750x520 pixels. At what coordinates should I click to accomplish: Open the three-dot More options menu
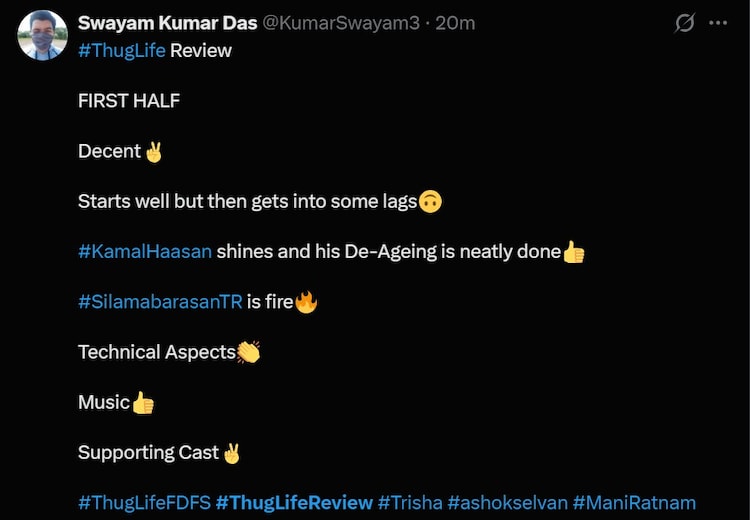[x=718, y=23]
